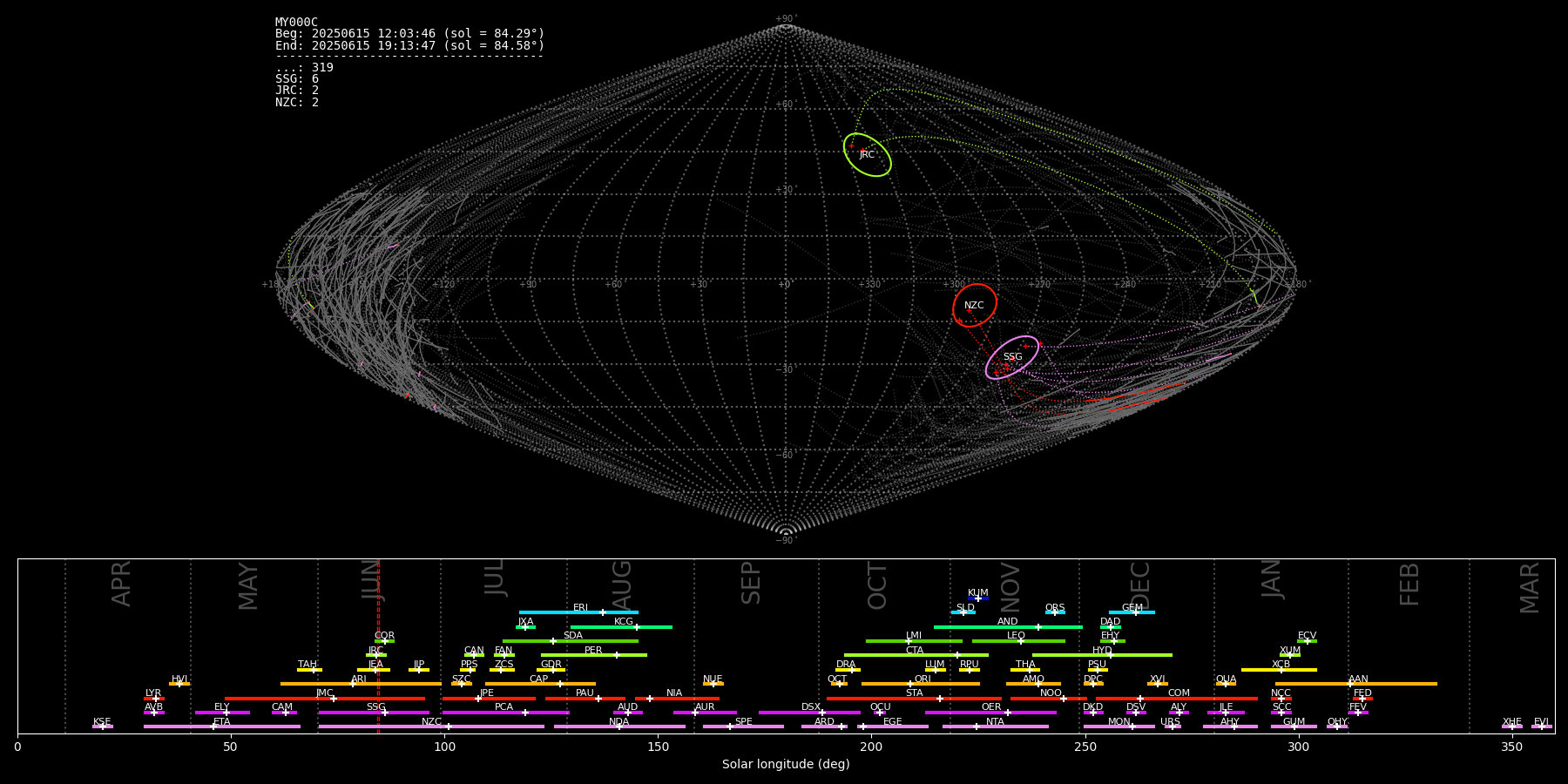Click the orange AAN shower bar
The image size is (1568, 784).
tap(1356, 684)
